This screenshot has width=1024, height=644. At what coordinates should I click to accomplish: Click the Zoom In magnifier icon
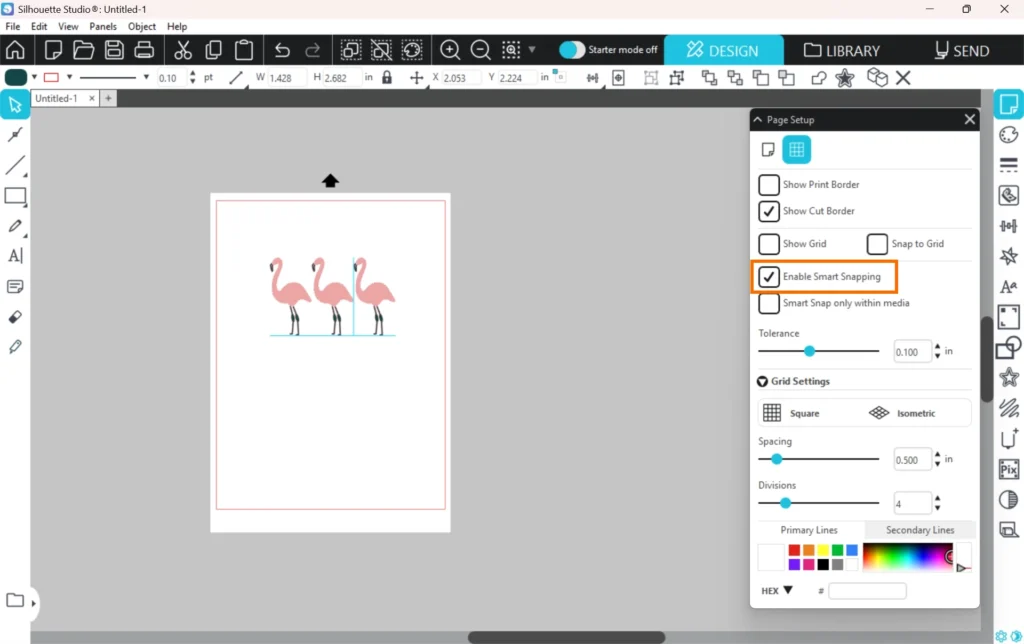[x=450, y=50]
